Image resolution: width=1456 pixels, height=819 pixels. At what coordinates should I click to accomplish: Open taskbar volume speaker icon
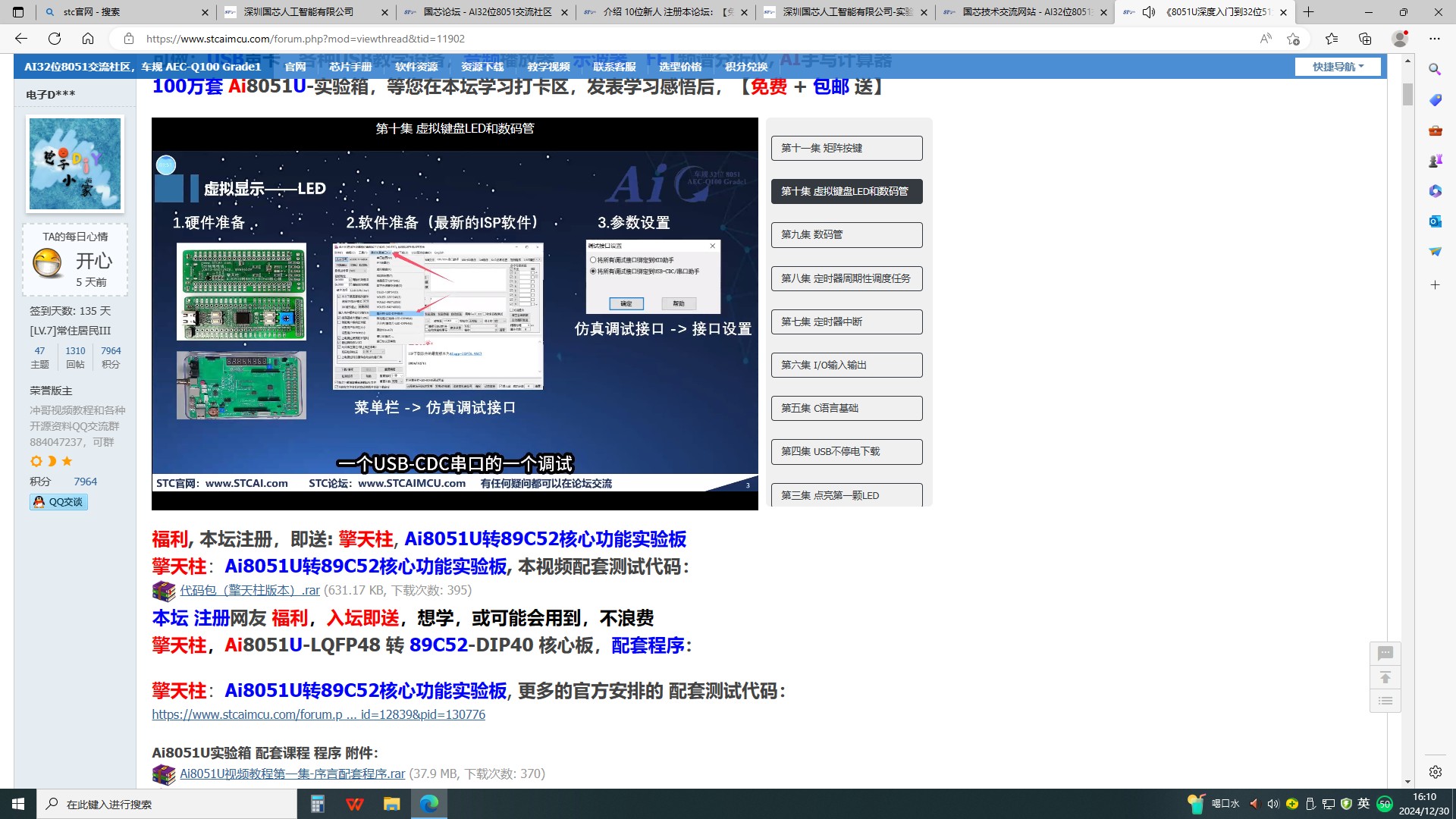pos(1272,804)
